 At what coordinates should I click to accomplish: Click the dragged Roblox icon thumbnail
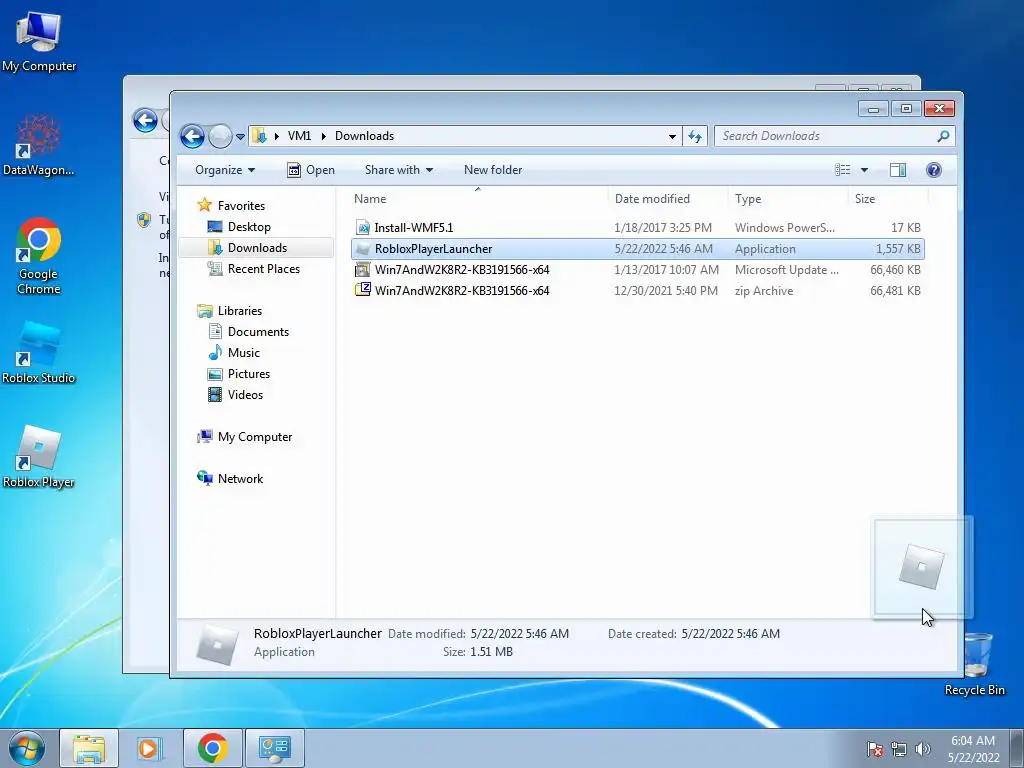921,566
